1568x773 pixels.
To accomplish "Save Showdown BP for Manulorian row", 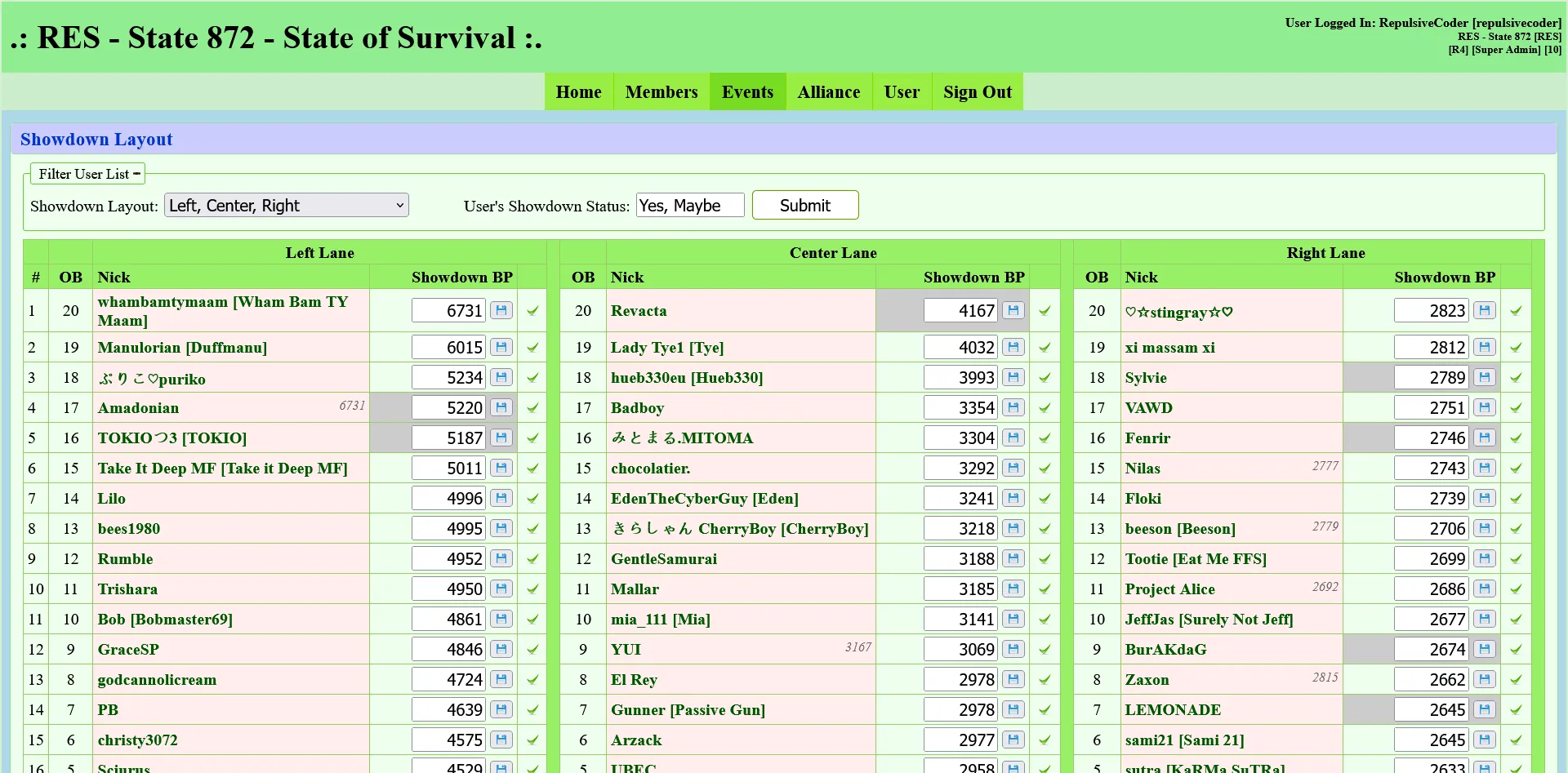I will [x=501, y=347].
